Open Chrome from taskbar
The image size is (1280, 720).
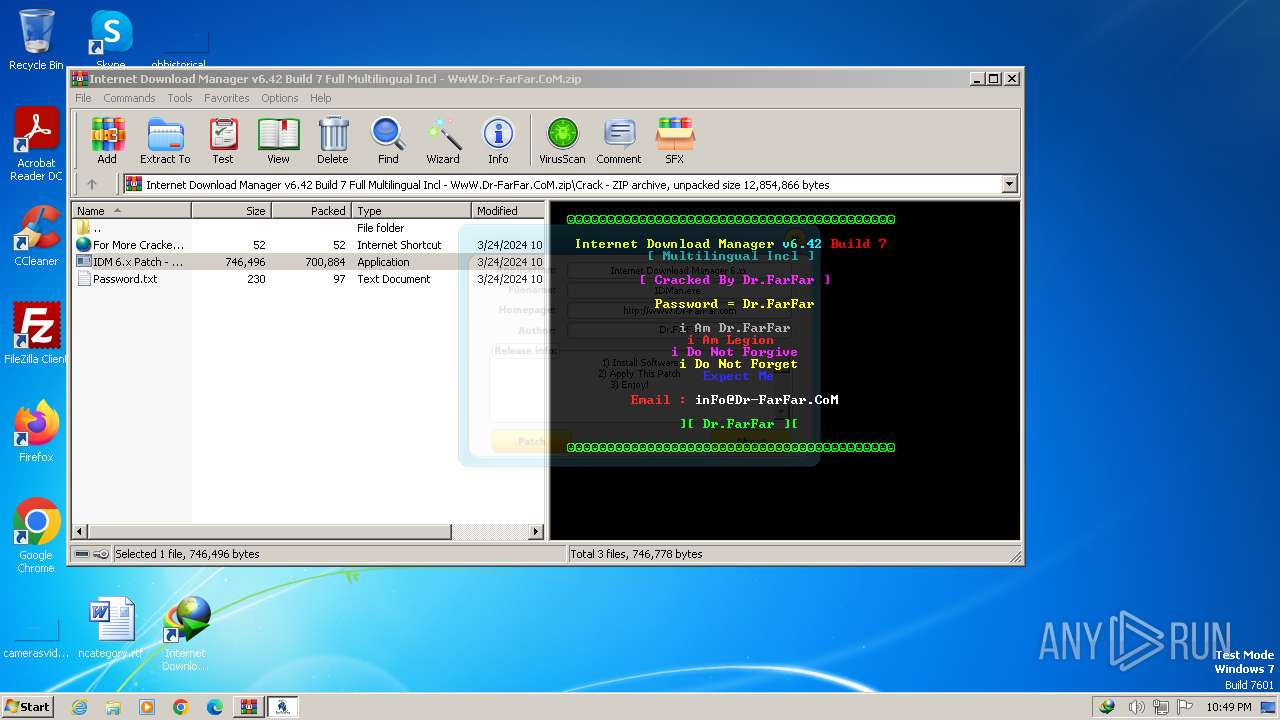(181, 707)
